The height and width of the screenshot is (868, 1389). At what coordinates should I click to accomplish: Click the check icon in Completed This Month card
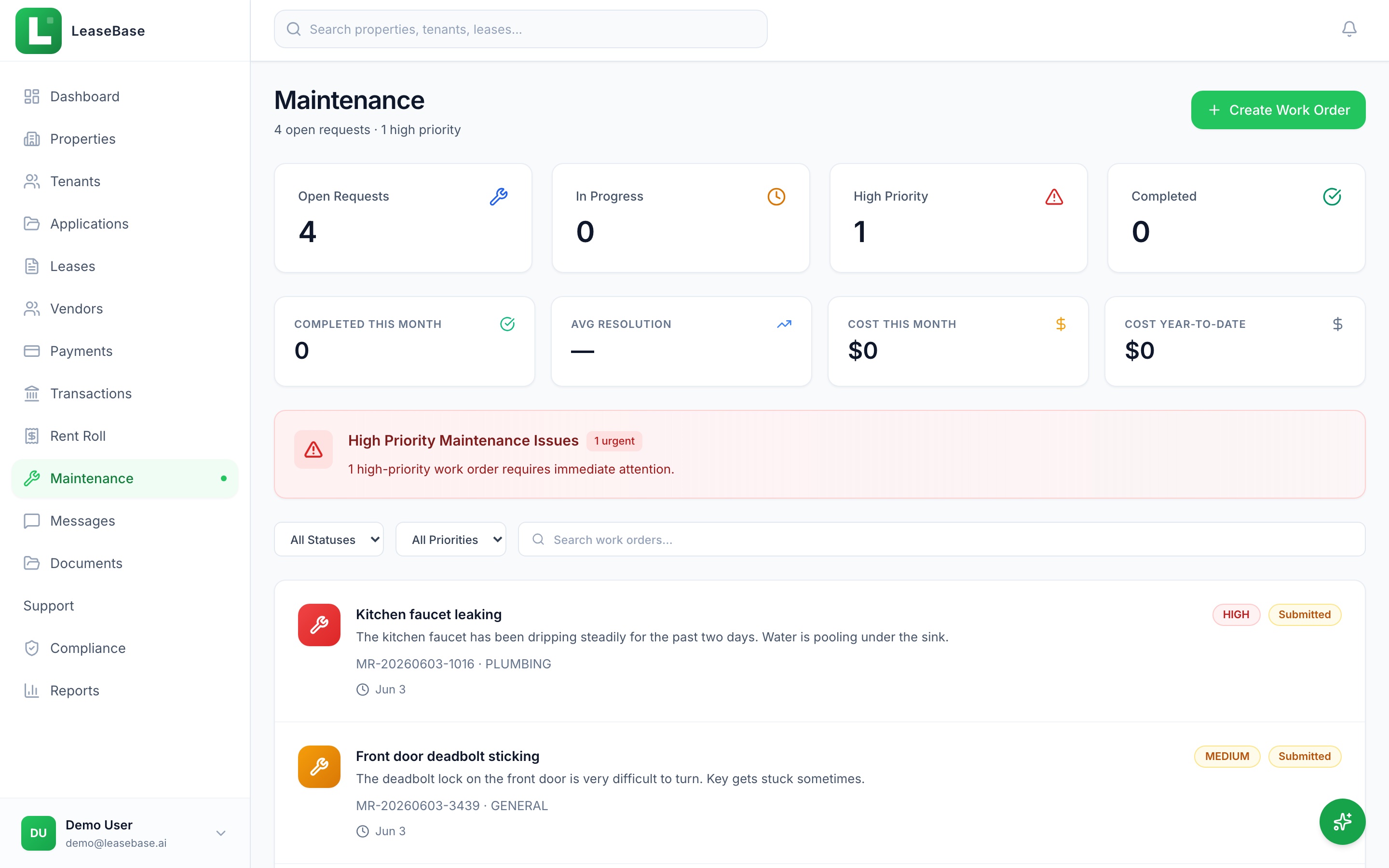click(507, 325)
